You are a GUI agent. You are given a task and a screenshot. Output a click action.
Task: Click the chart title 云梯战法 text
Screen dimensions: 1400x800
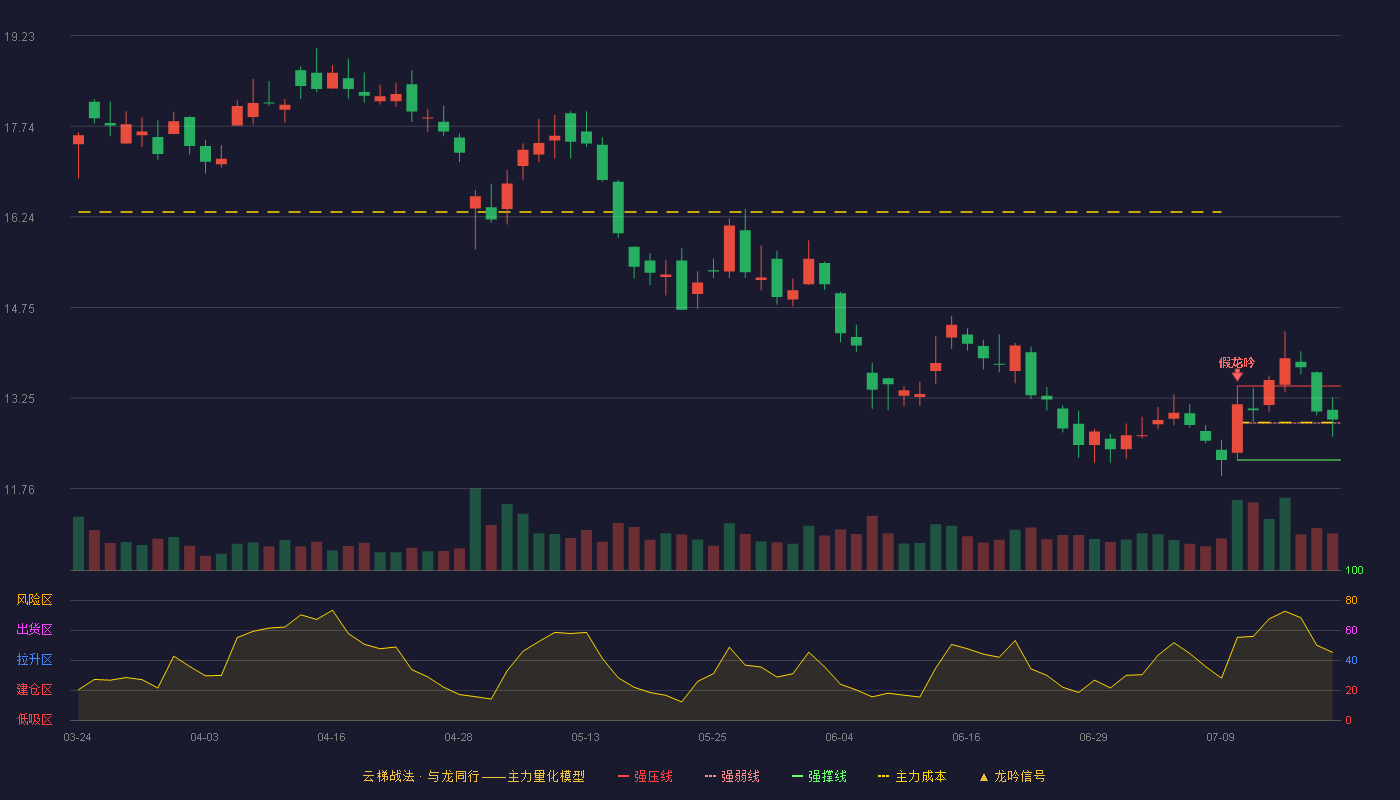click(x=388, y=776)
